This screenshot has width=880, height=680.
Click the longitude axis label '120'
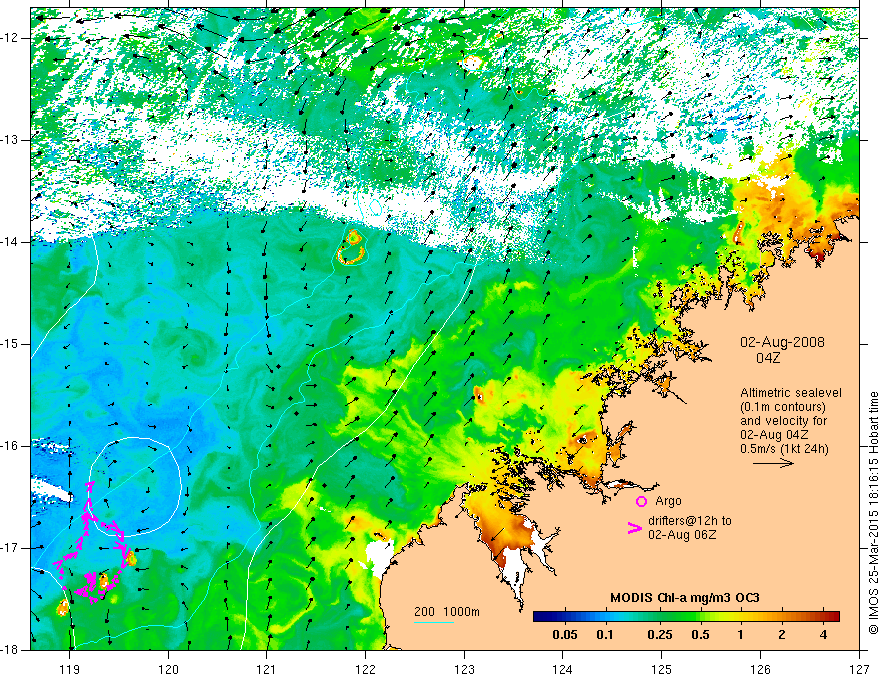point(168,669)
